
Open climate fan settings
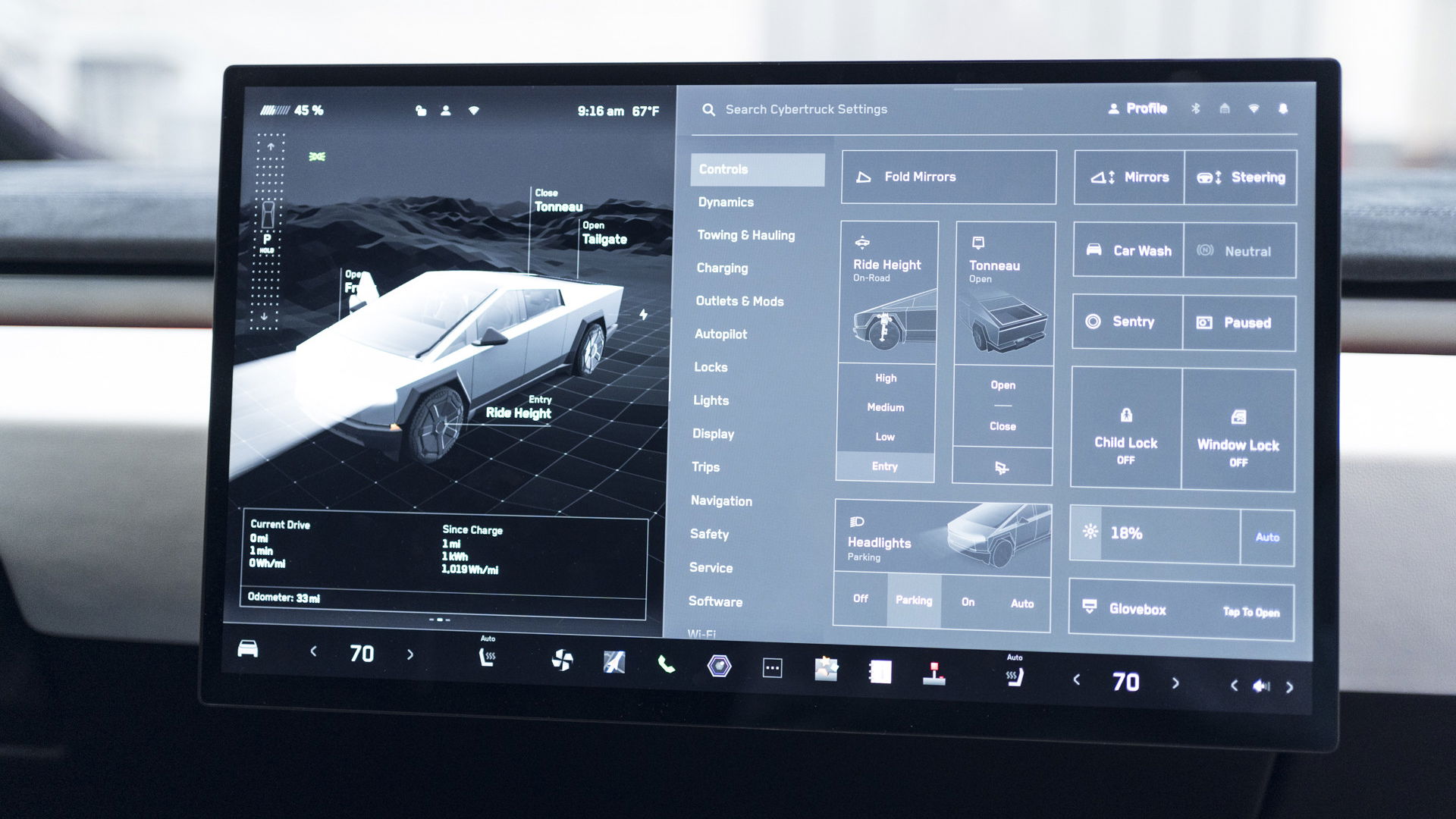562,660
